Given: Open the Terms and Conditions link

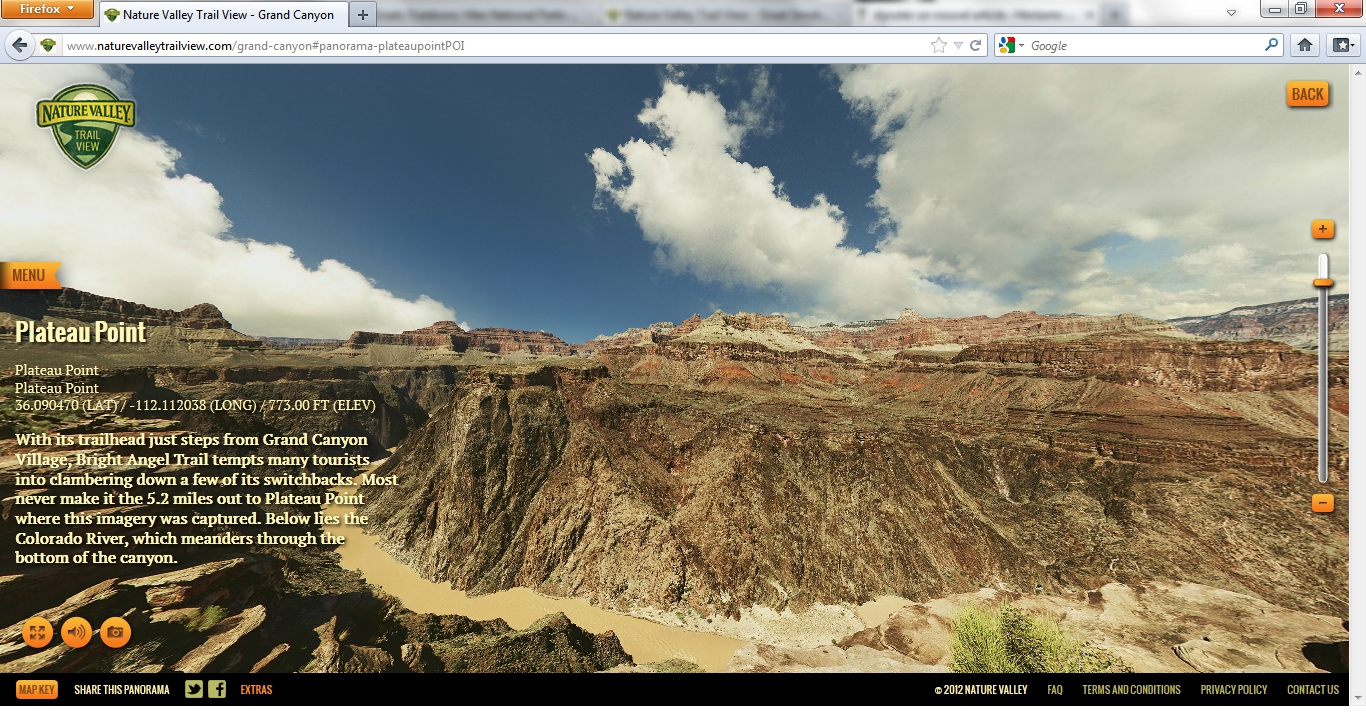Looking at the screenshot, I should [1131, 689].
